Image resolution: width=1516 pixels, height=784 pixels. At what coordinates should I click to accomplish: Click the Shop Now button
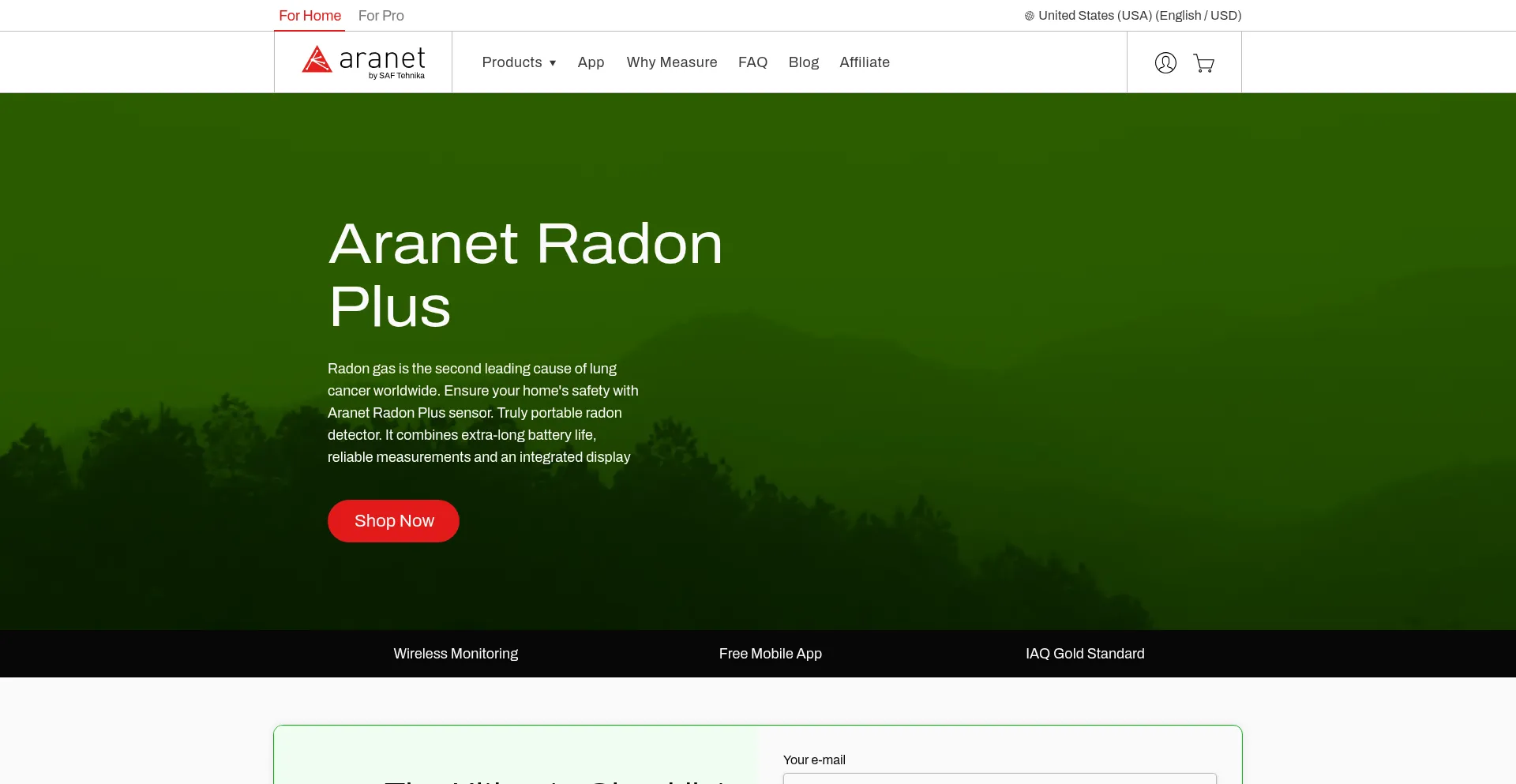tap(393, 521)
